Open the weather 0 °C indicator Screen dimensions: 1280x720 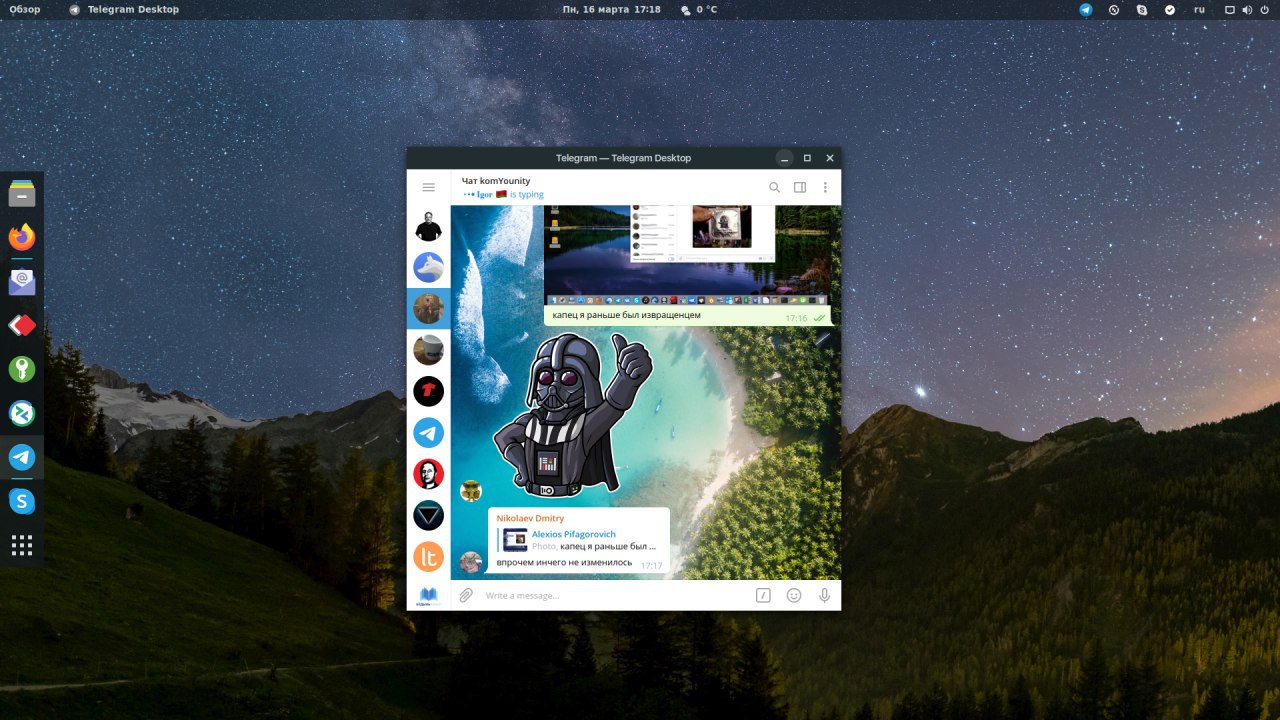click(698, 9)
